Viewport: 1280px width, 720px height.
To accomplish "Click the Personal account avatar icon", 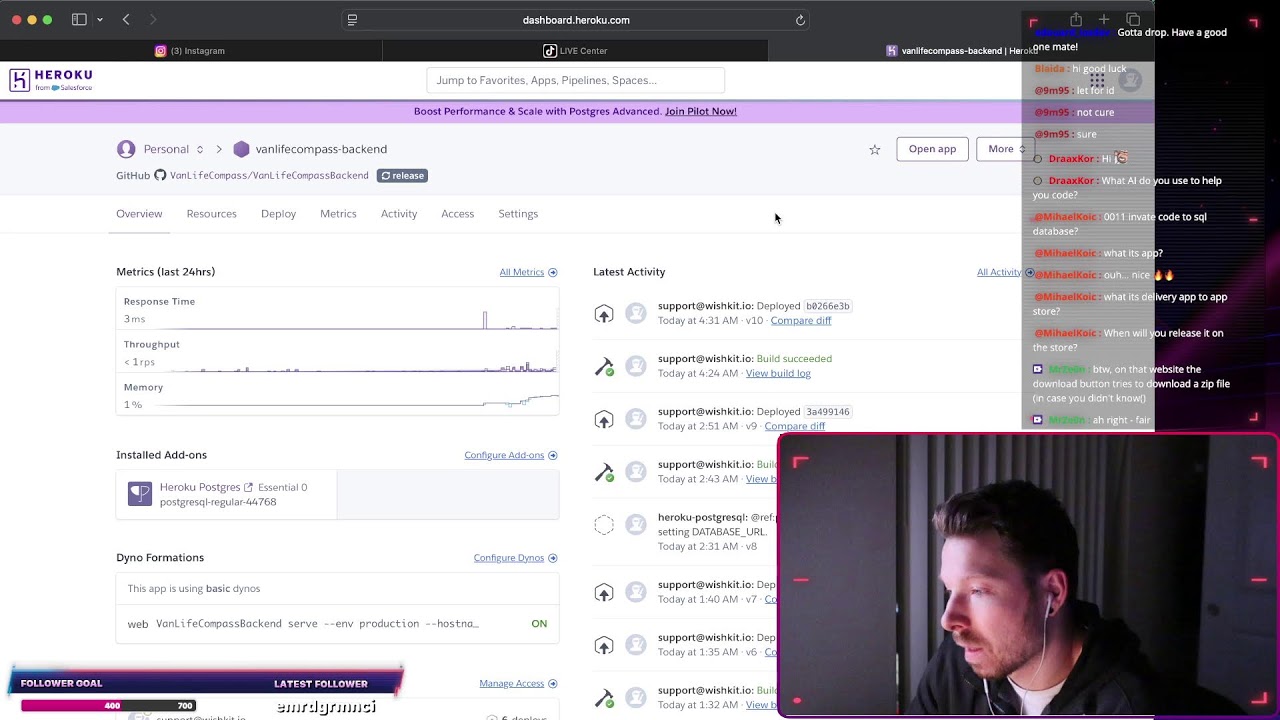I will pyautogui.click(x=126, y=149).
